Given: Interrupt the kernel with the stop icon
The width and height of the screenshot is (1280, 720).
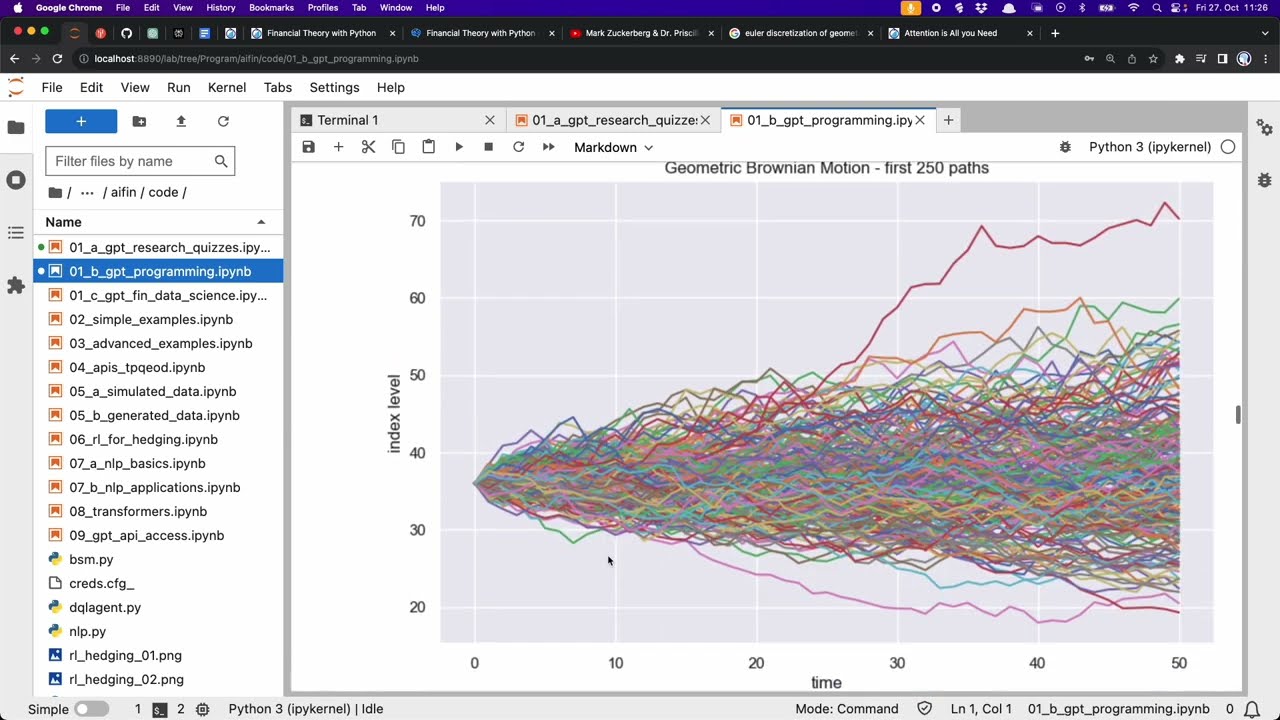Looking at the screenshot, I should [x=488, y=147].
